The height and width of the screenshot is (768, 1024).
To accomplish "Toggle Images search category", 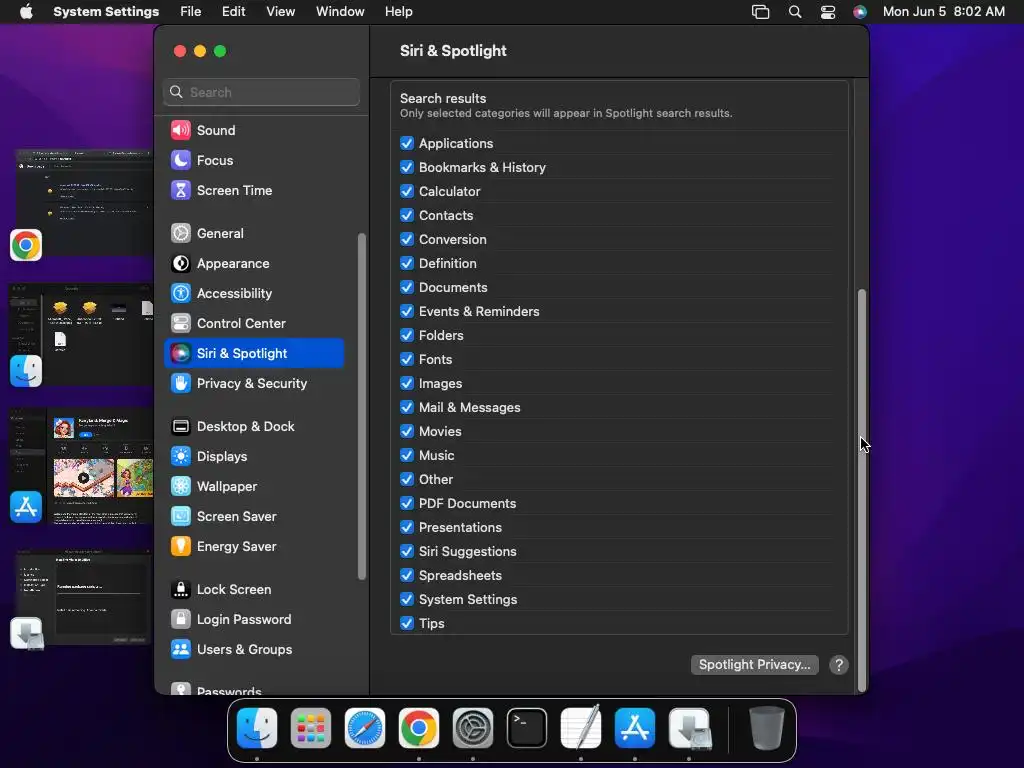I will pos(407,383).
